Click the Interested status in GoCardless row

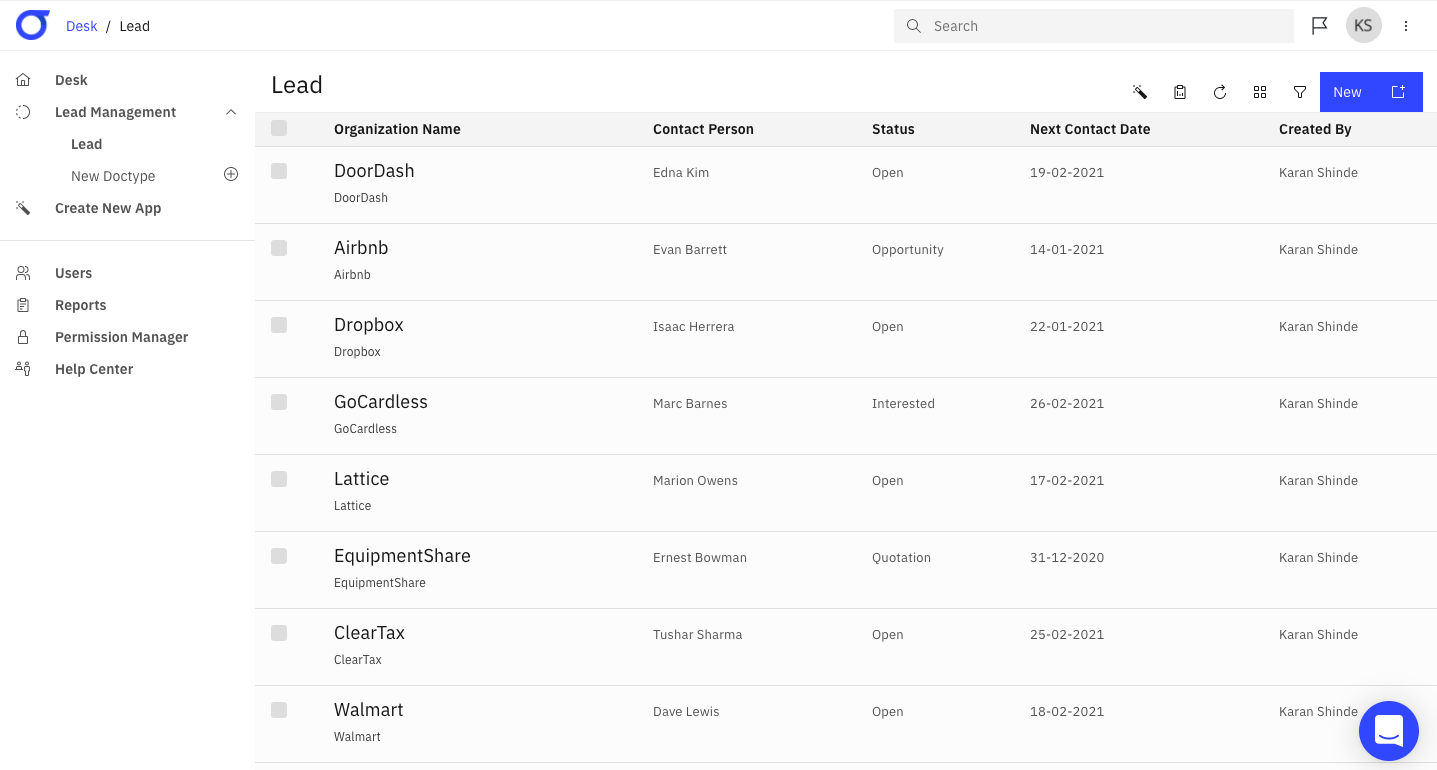coord(903,404)
